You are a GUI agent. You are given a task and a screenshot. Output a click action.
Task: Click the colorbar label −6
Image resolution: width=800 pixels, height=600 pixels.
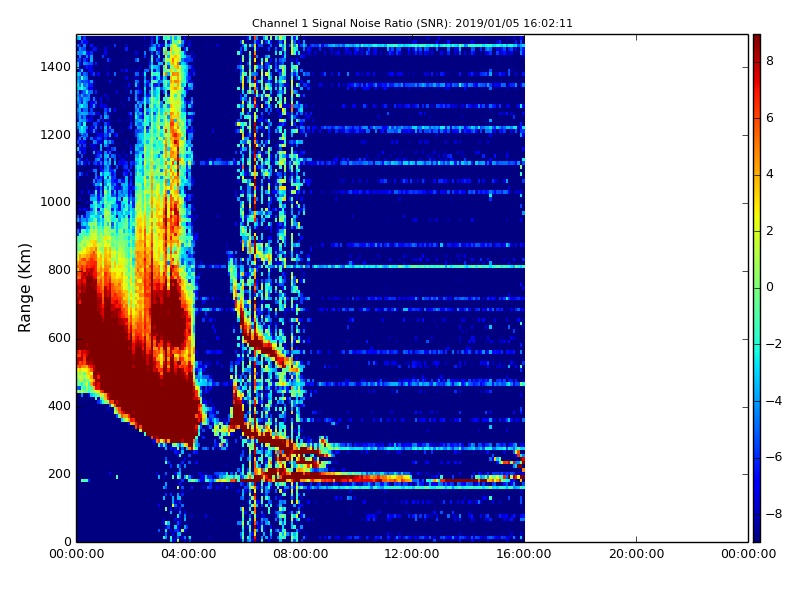774,457
